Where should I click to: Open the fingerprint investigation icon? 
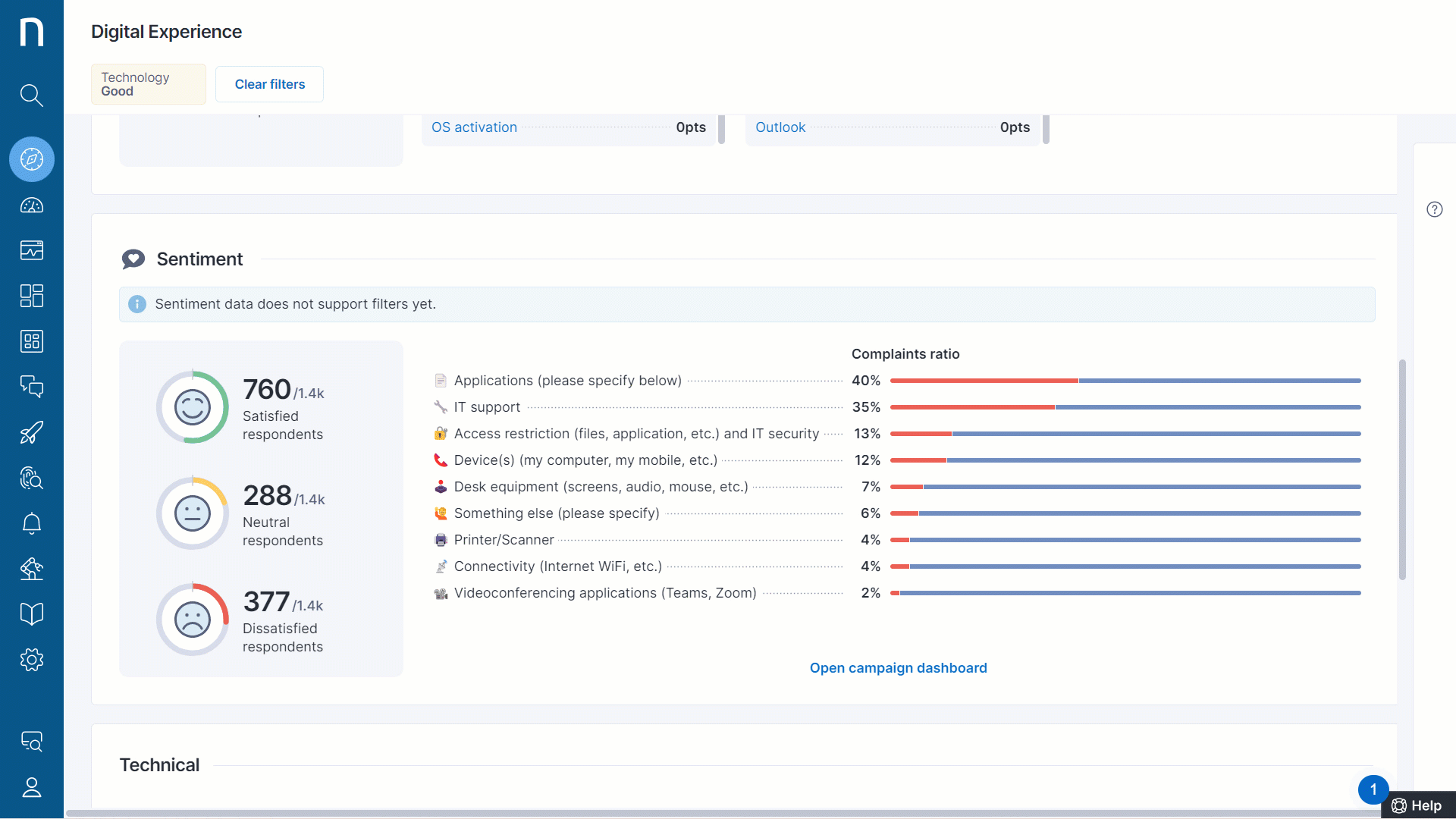click(31, 478)
